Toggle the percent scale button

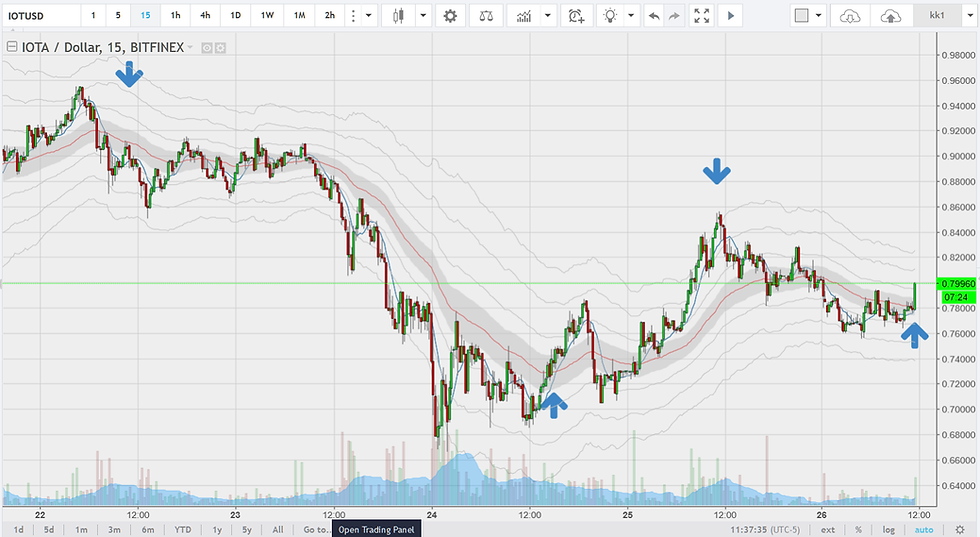tap(858, 529)
